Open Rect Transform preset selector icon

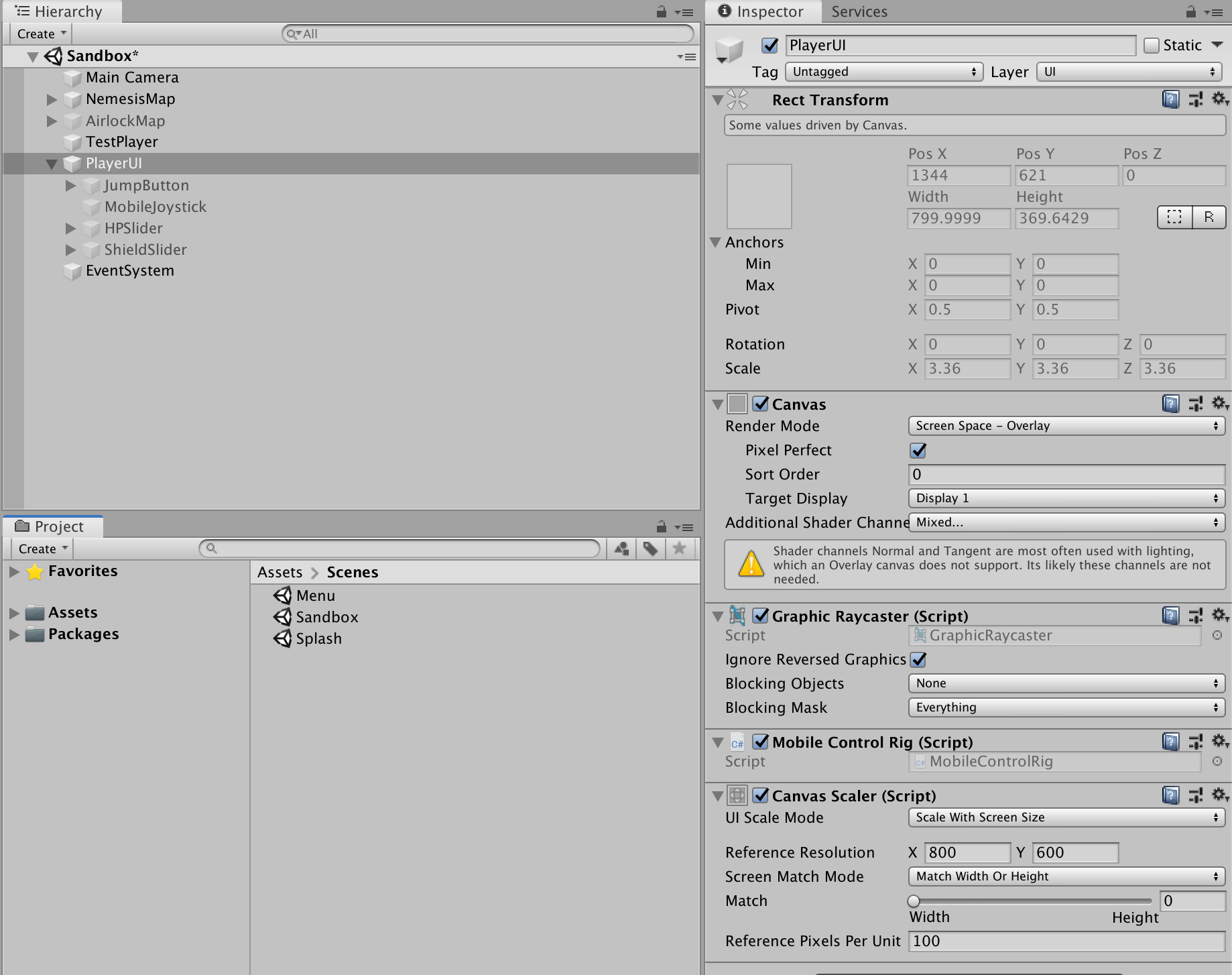point(1196,100)
